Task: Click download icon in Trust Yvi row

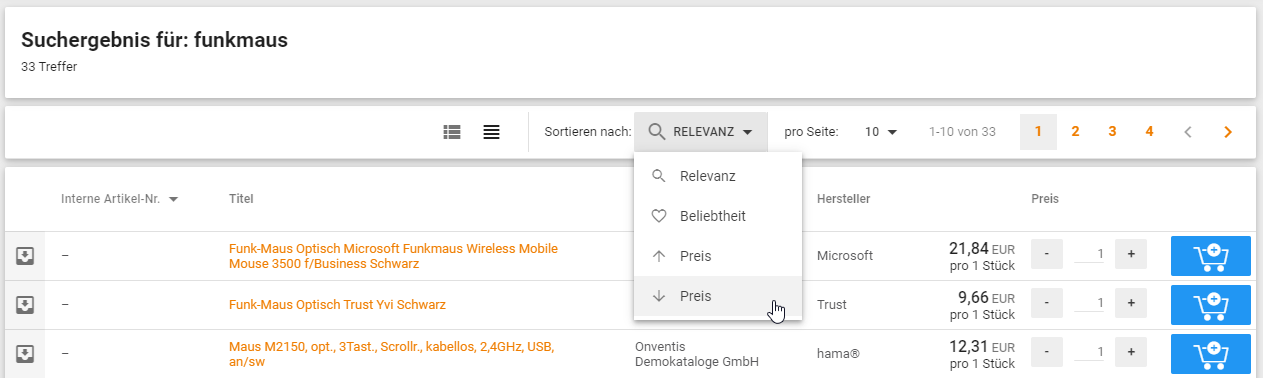Action: click(25, 305)
